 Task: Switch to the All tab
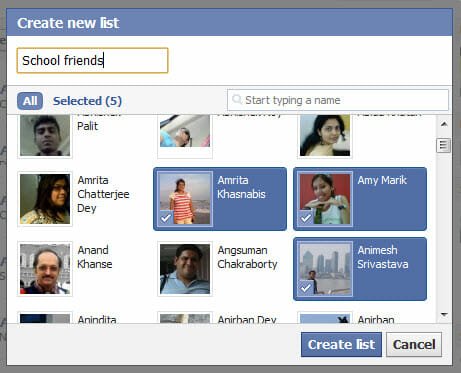[30, 101]
